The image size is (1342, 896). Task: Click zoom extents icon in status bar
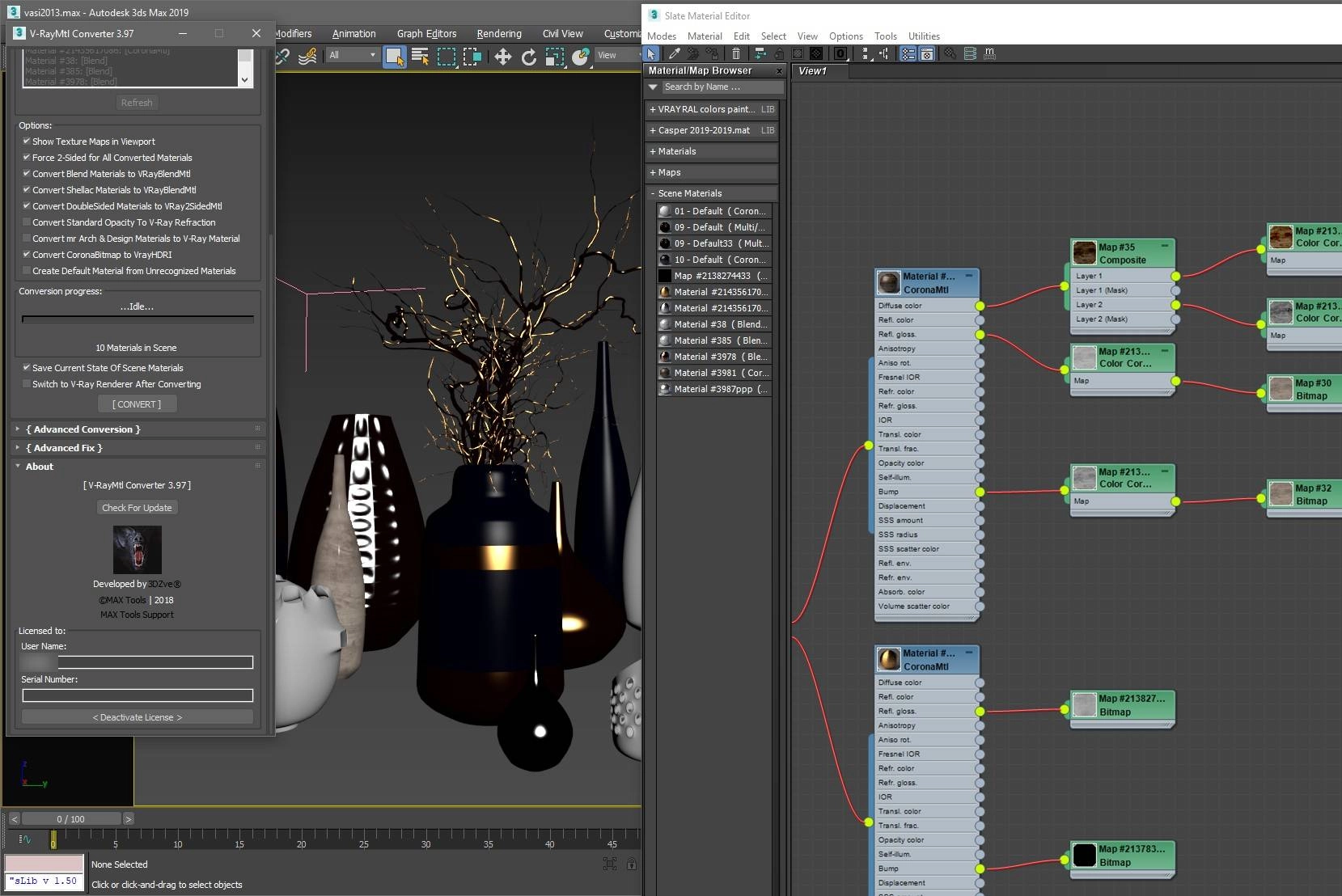tap(610, 864)
